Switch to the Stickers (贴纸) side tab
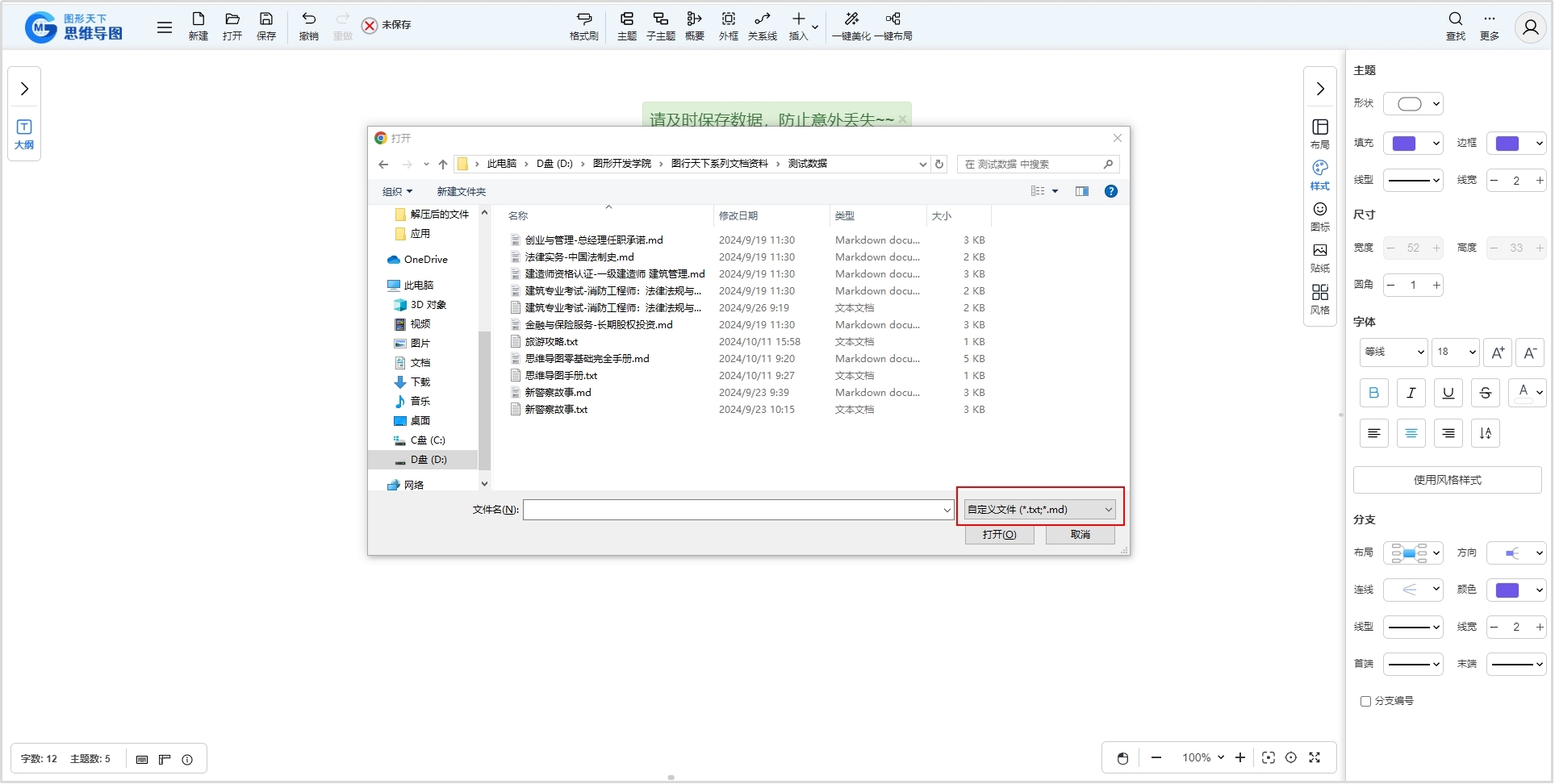Screen dimensions: 1555x784 [x=1320, y=258]
